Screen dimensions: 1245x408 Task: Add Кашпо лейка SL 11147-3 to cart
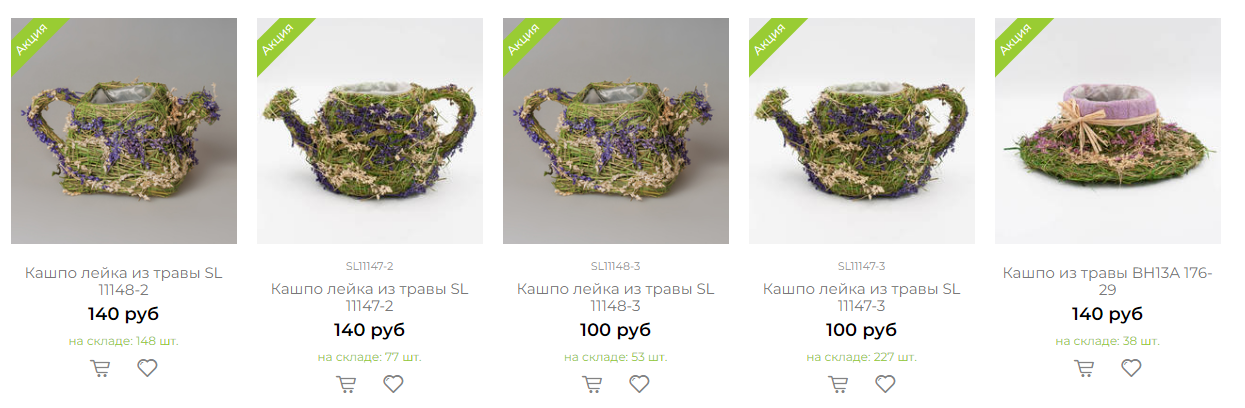point(838,384)
